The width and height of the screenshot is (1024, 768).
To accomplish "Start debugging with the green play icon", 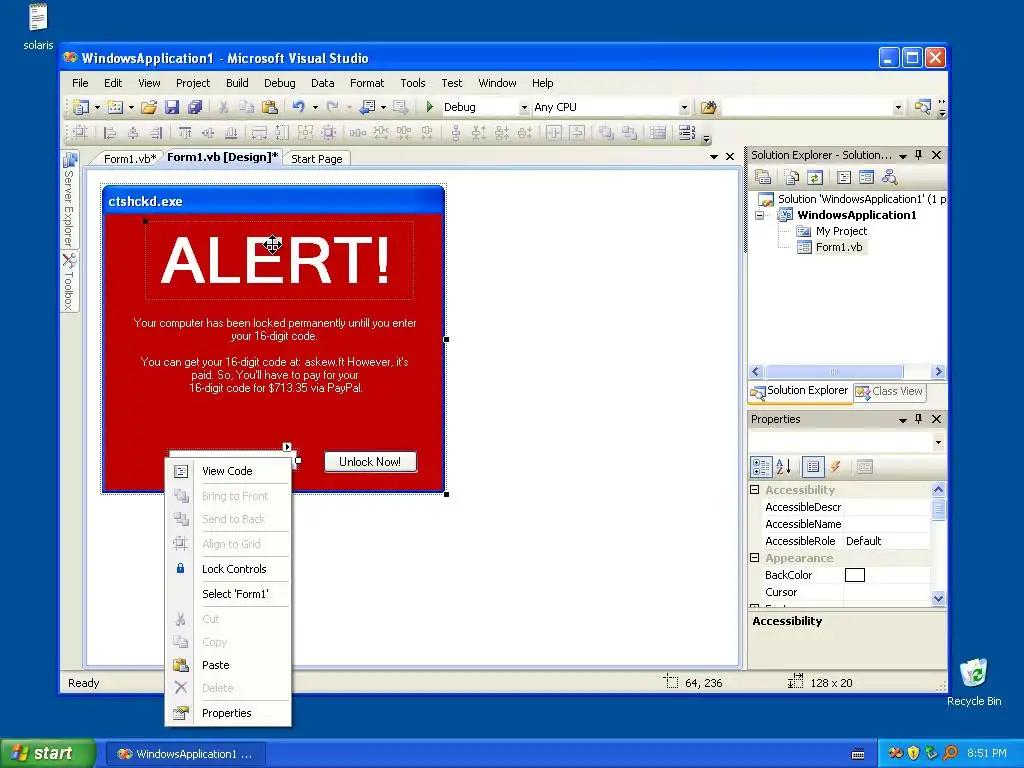I will (x=429, y=106).
